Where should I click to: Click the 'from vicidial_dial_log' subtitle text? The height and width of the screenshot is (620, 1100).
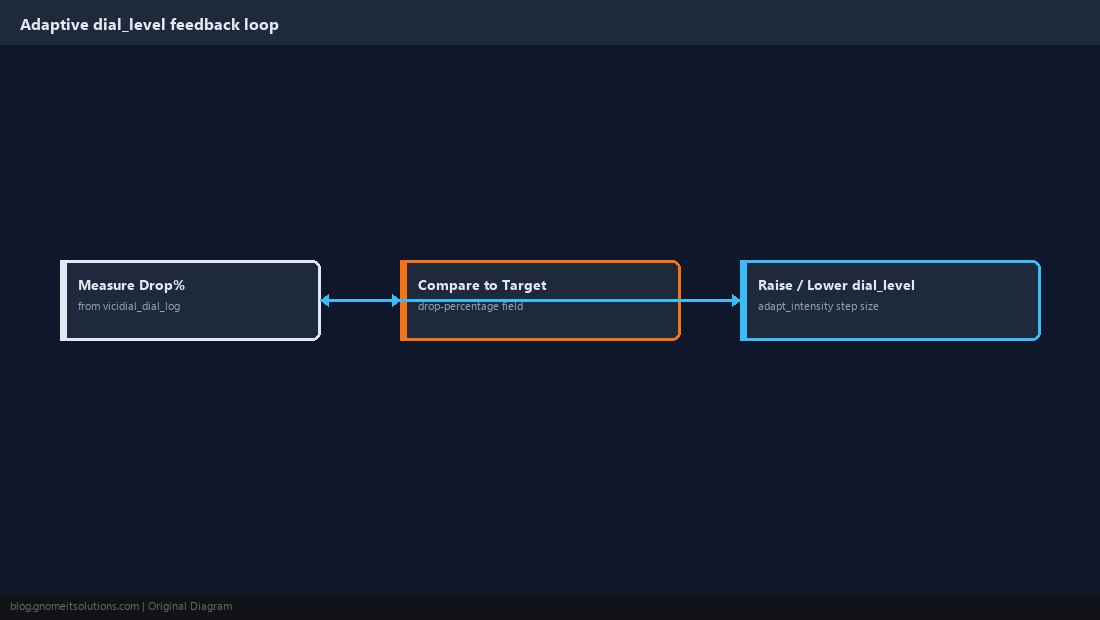pos(129,306)
